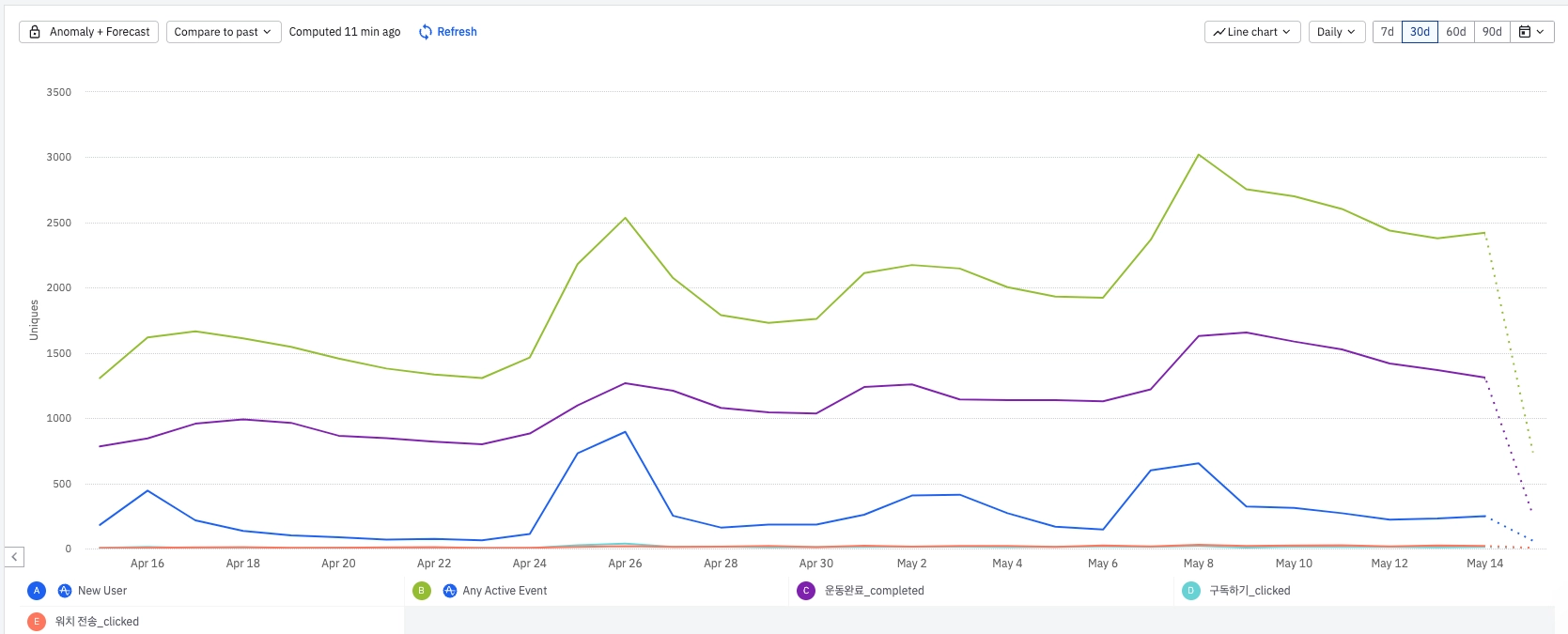Click the Anomaly + Forecast button
1568x634 pixels.
89,32
